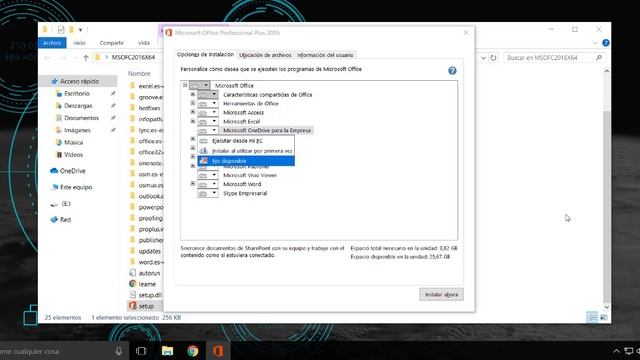Click the Nombre column header

[x=139, y=73]
